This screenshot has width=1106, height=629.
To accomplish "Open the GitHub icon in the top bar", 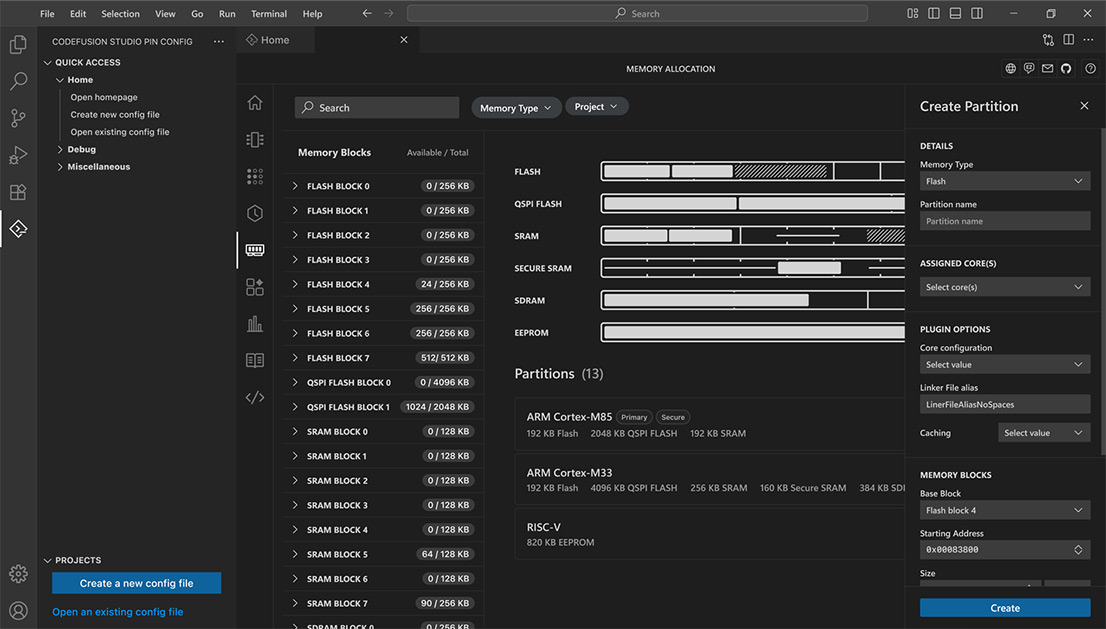I will (1065, 68).
